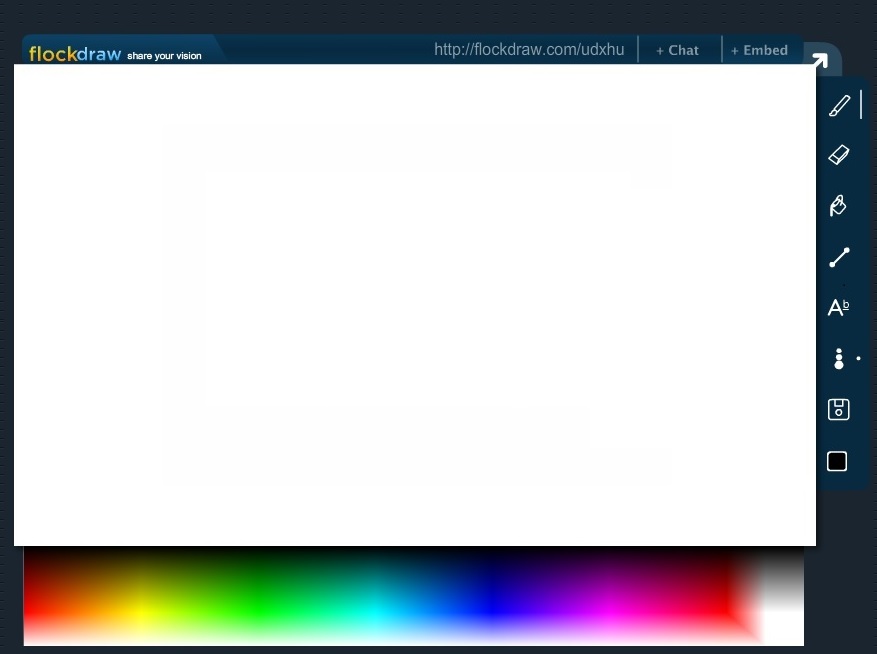
Task: Open the Chat panel
Action: pyautogui.click(x=677, y=50)
